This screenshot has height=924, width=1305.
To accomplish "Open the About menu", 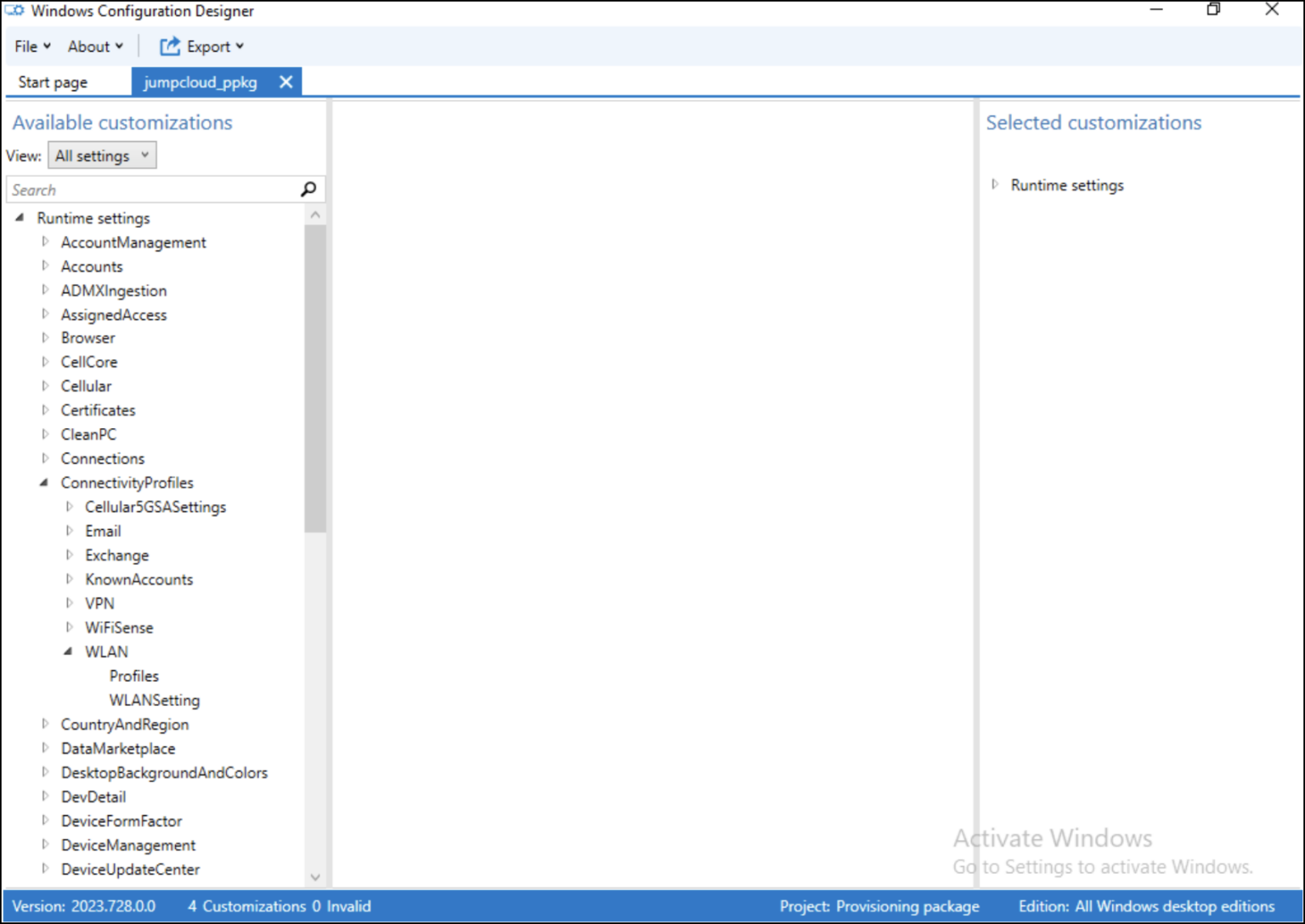I will [x=89, y=47].
